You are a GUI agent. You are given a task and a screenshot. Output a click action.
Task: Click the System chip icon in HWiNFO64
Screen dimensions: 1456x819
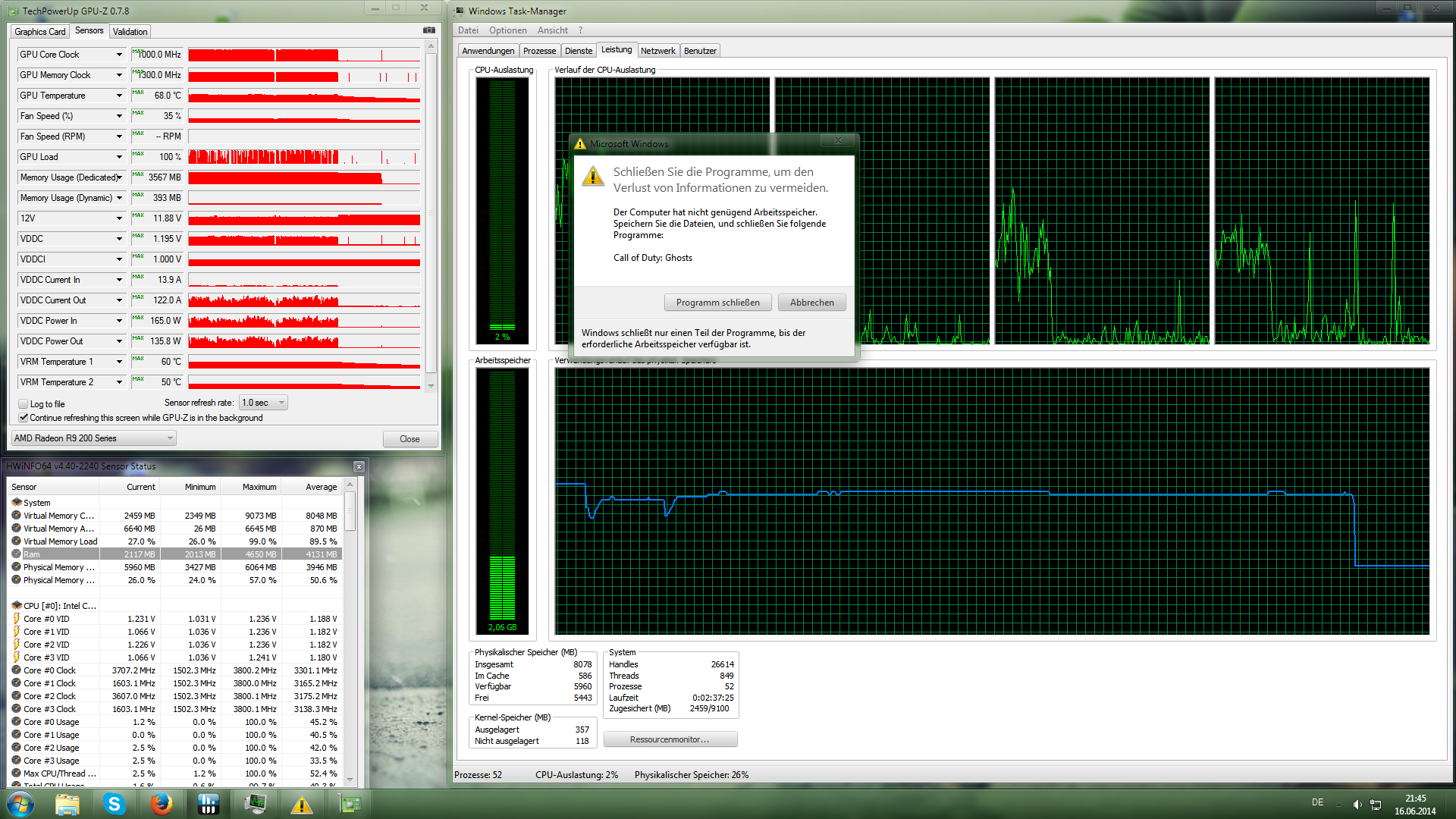[x=17, y=502]
